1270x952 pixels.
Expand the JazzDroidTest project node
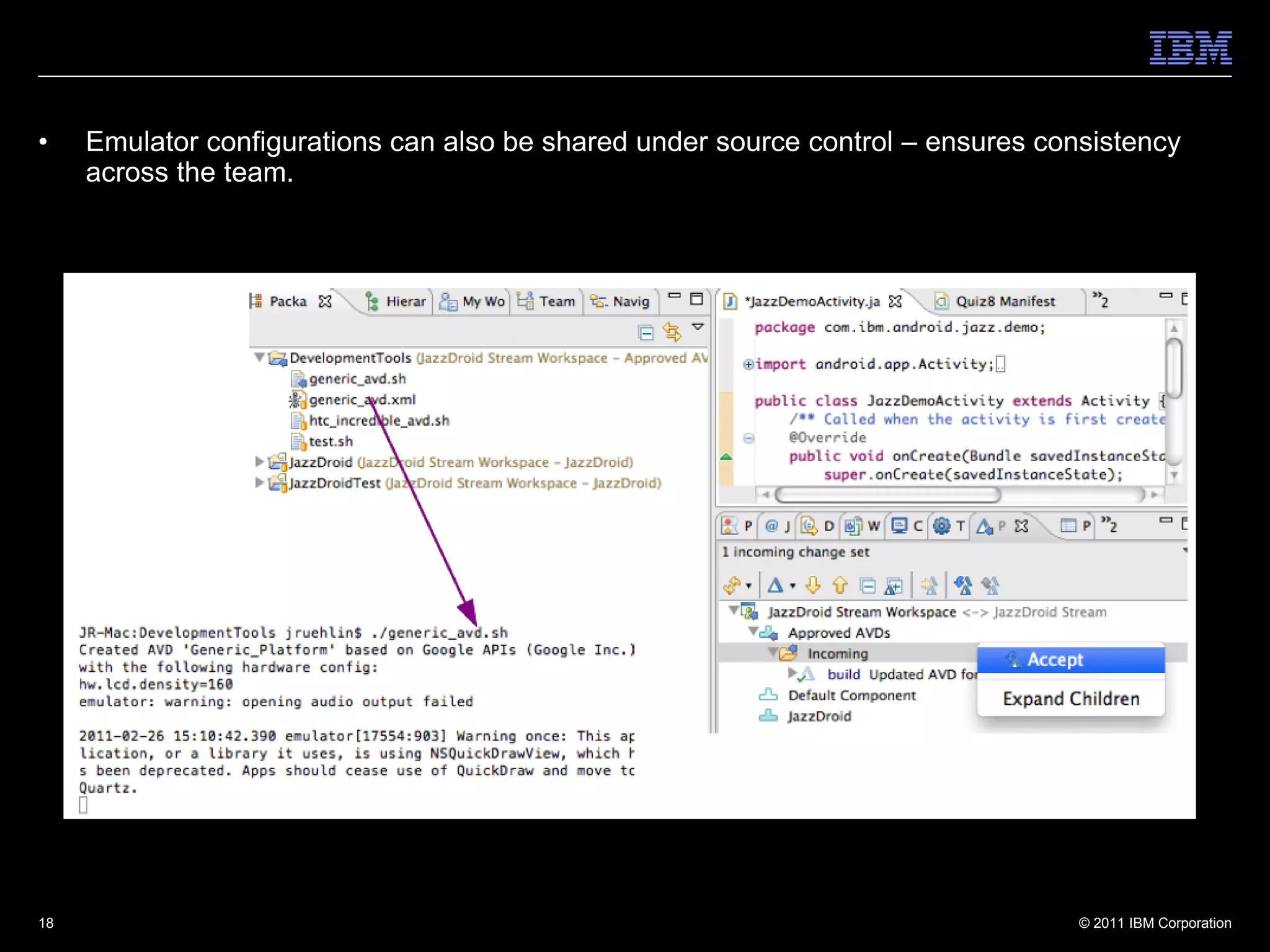[x=259, y=483]
